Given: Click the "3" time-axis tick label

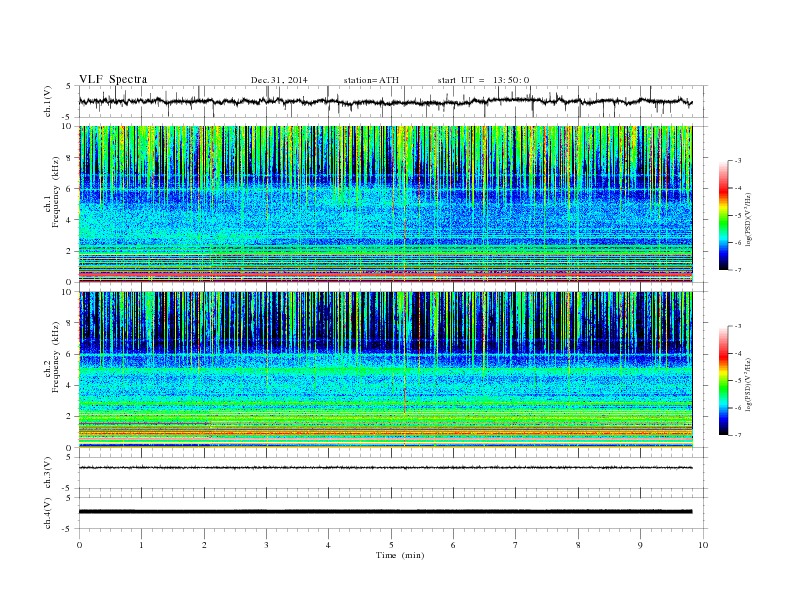Looking at the screenshot, I should 266,545.
